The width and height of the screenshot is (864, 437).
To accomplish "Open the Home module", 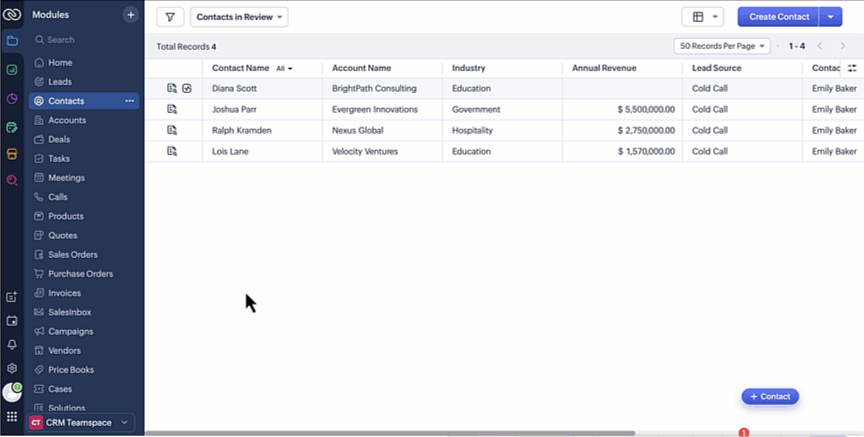I will pyautogui.click(x=84, y=63).
